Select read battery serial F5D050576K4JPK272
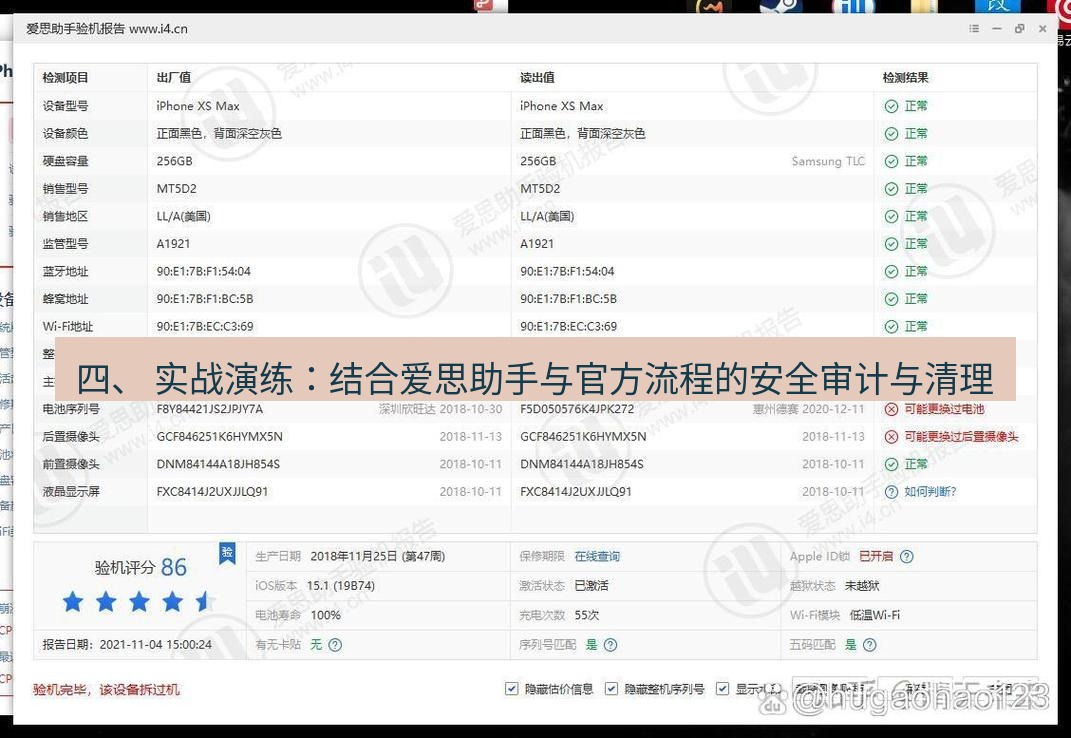 point(577,409)
